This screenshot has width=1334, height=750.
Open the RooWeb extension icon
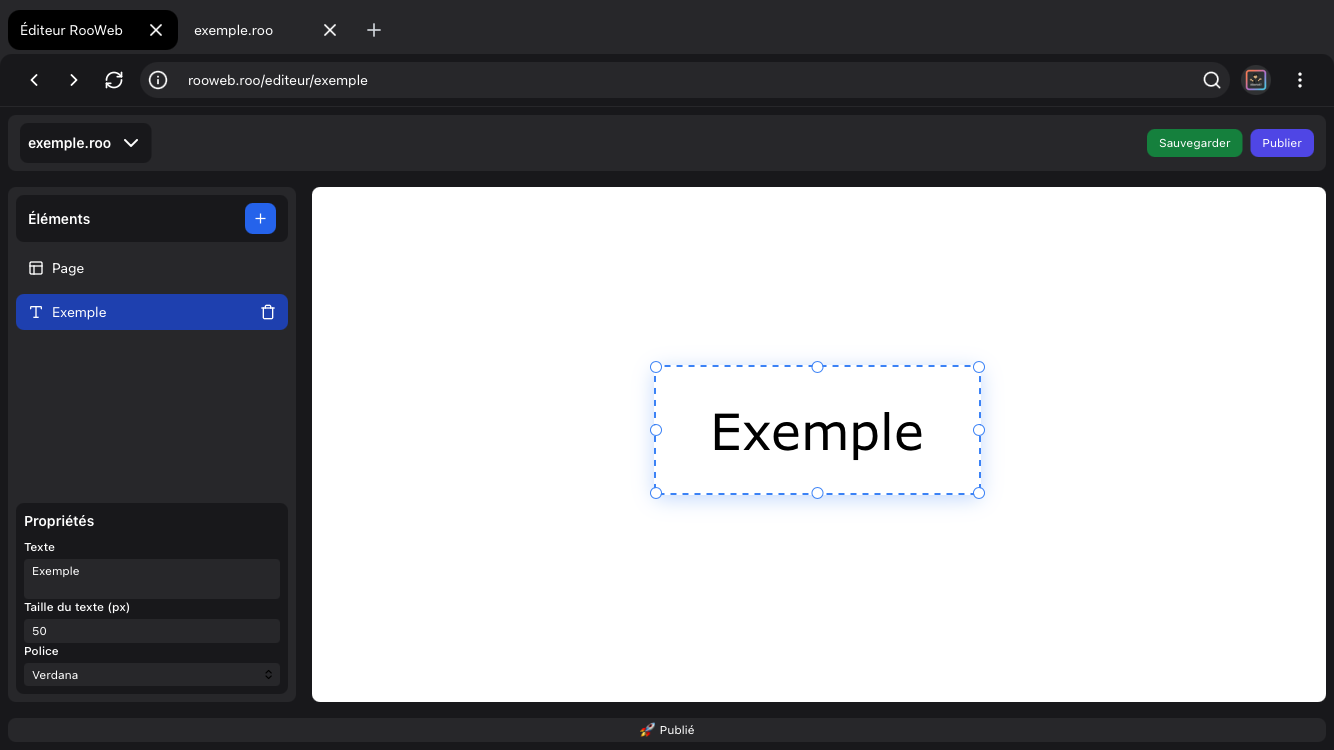click(x=1256, y=80)
